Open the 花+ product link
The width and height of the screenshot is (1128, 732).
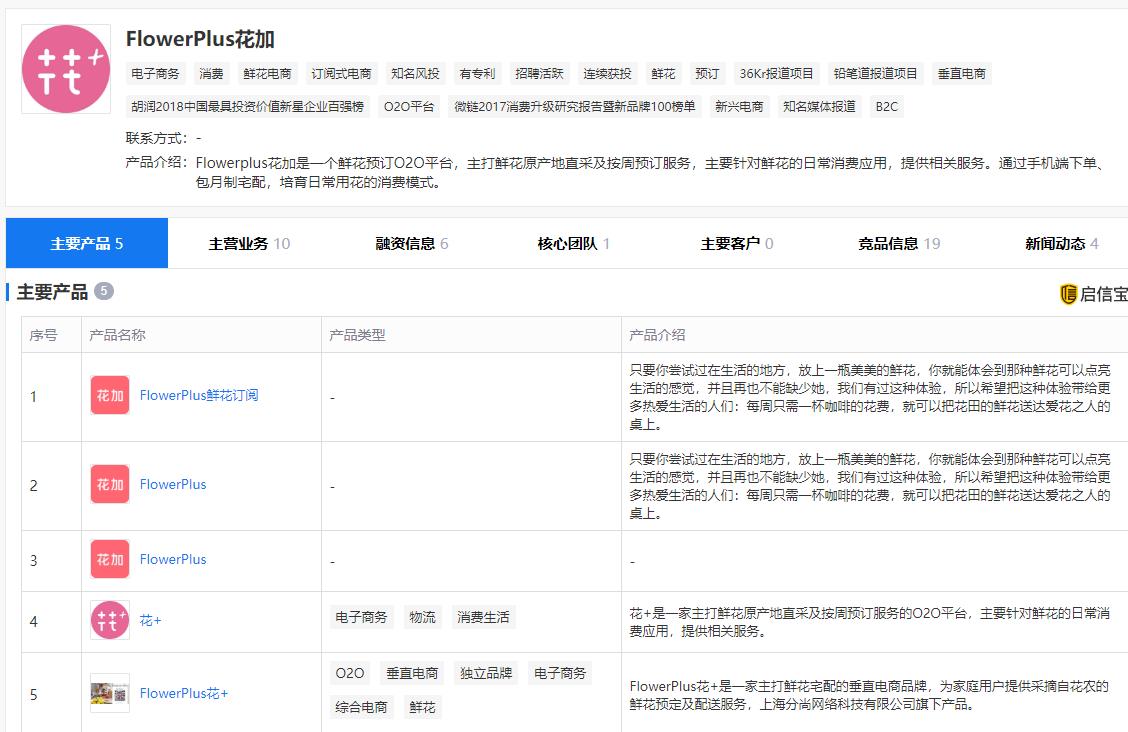(x=150, y=621)
